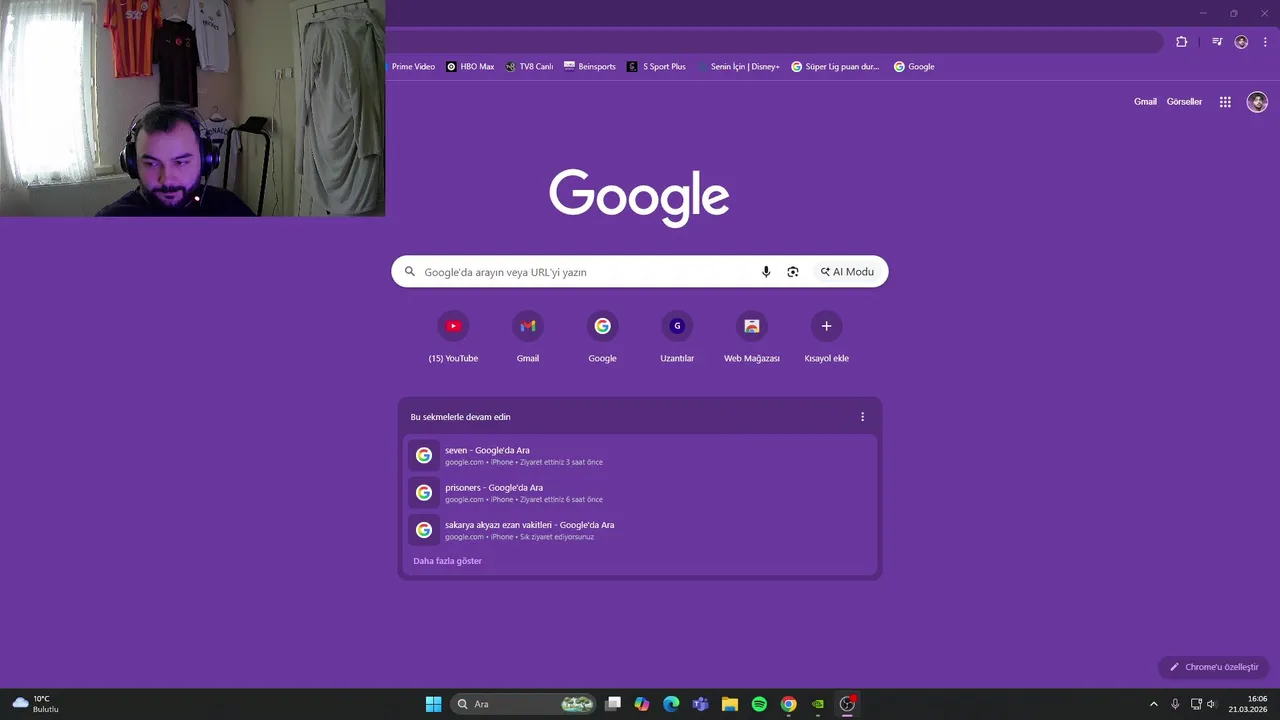Viewport: 1280px width, 720px height.
Task: Open Microsoft Teams from the taskbar
Action: pos(700,704)
